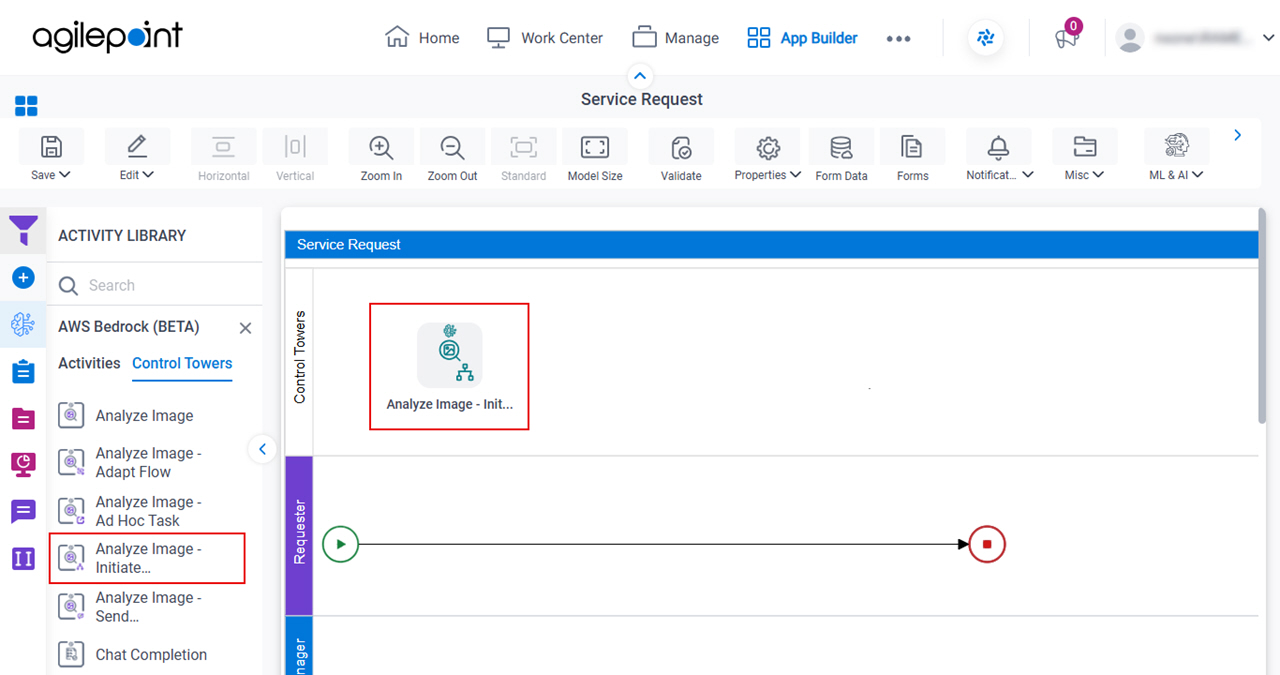Click the filter funnel sidebar icon
Image resolution: width=1280 pixels, height=675 pixels.
point(23,231)
